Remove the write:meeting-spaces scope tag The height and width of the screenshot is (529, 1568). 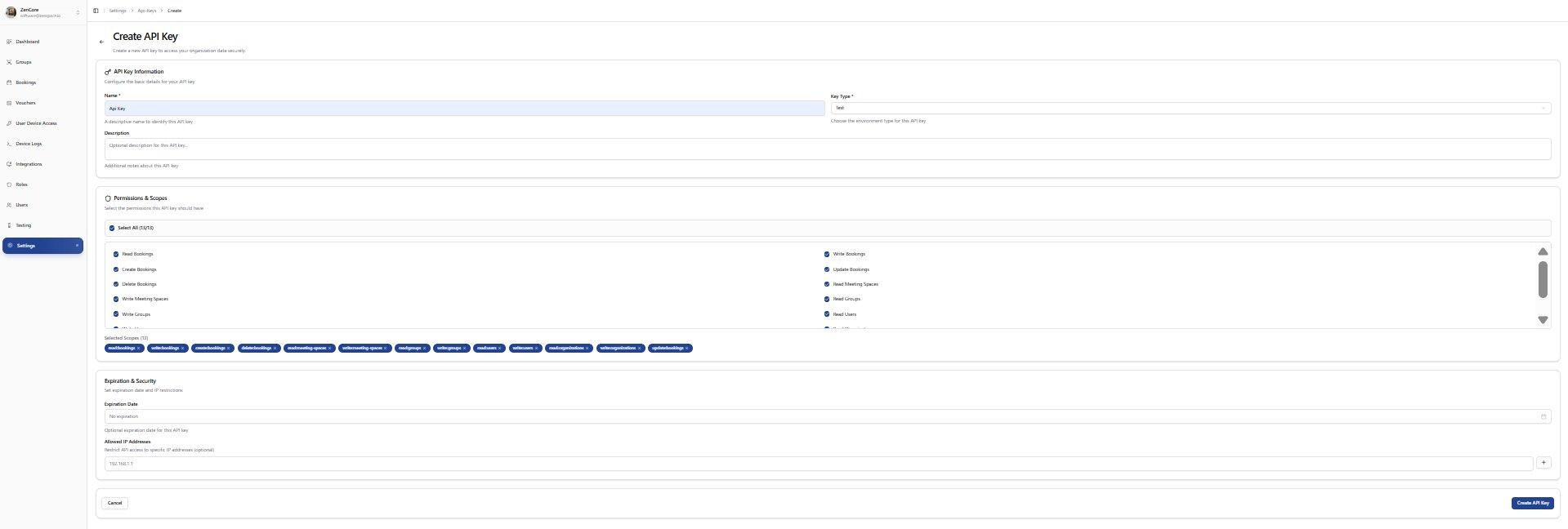click(386, 349)
